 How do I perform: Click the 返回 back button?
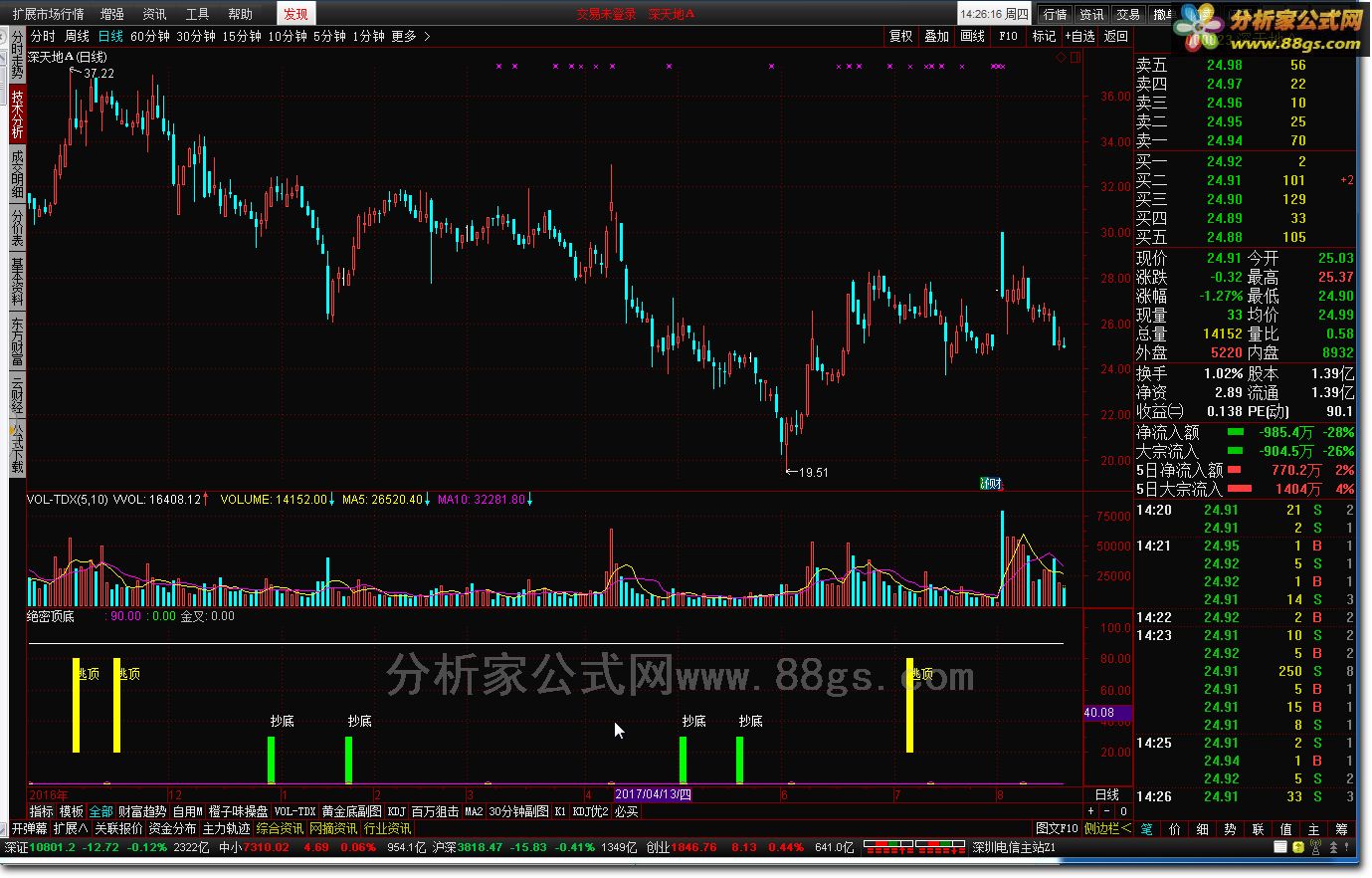[x=1116, y=36]
